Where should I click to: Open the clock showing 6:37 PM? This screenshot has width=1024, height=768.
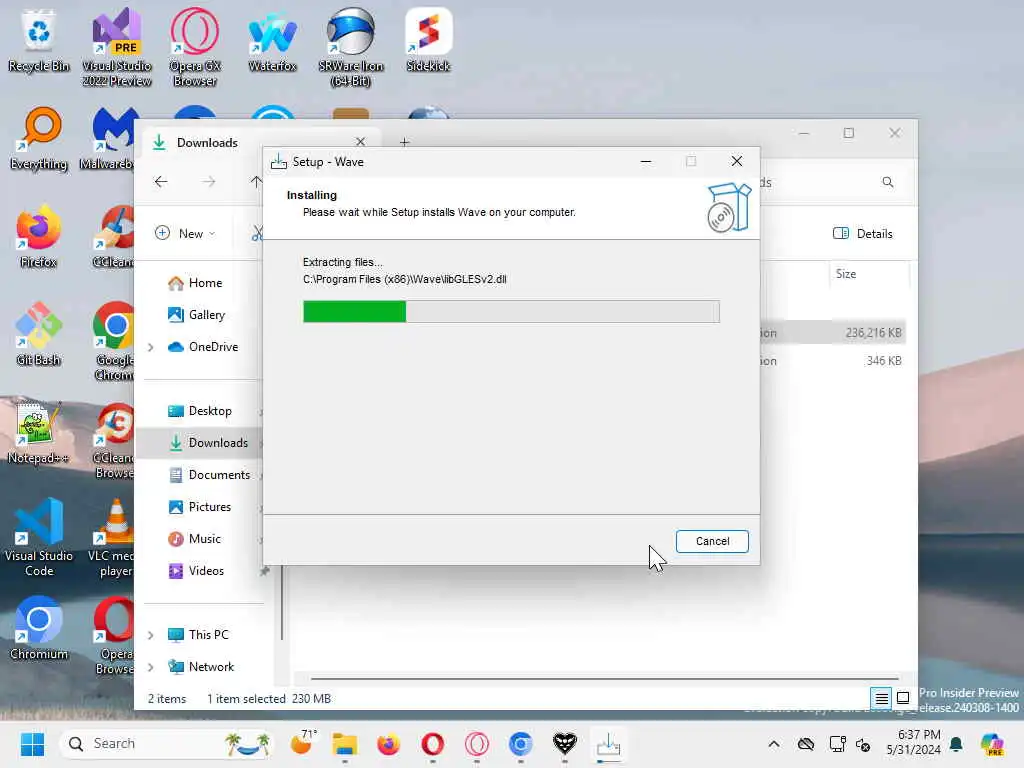coord(913,742)
